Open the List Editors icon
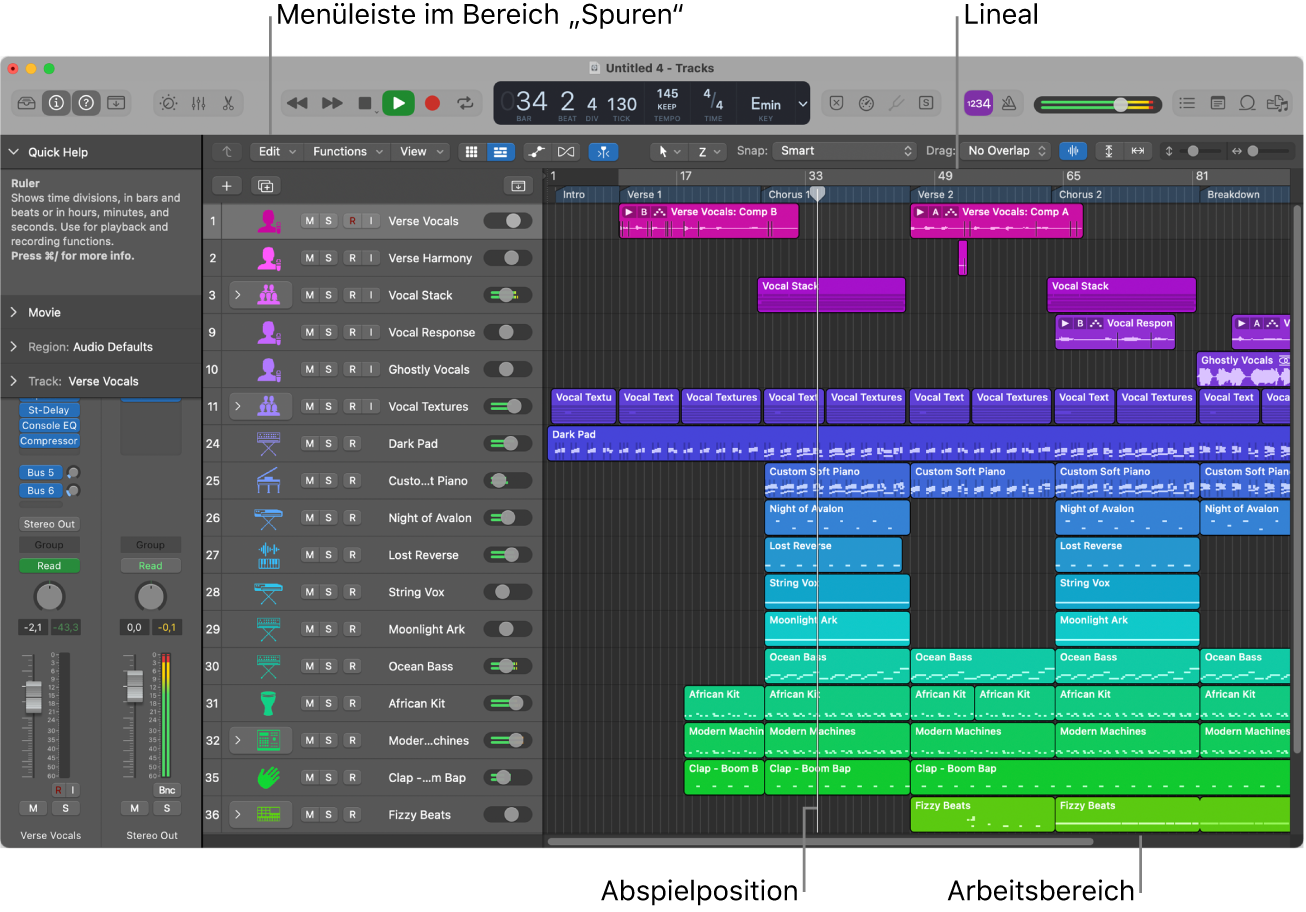This screenshot has height=912, width=1306. [1187, 103]
